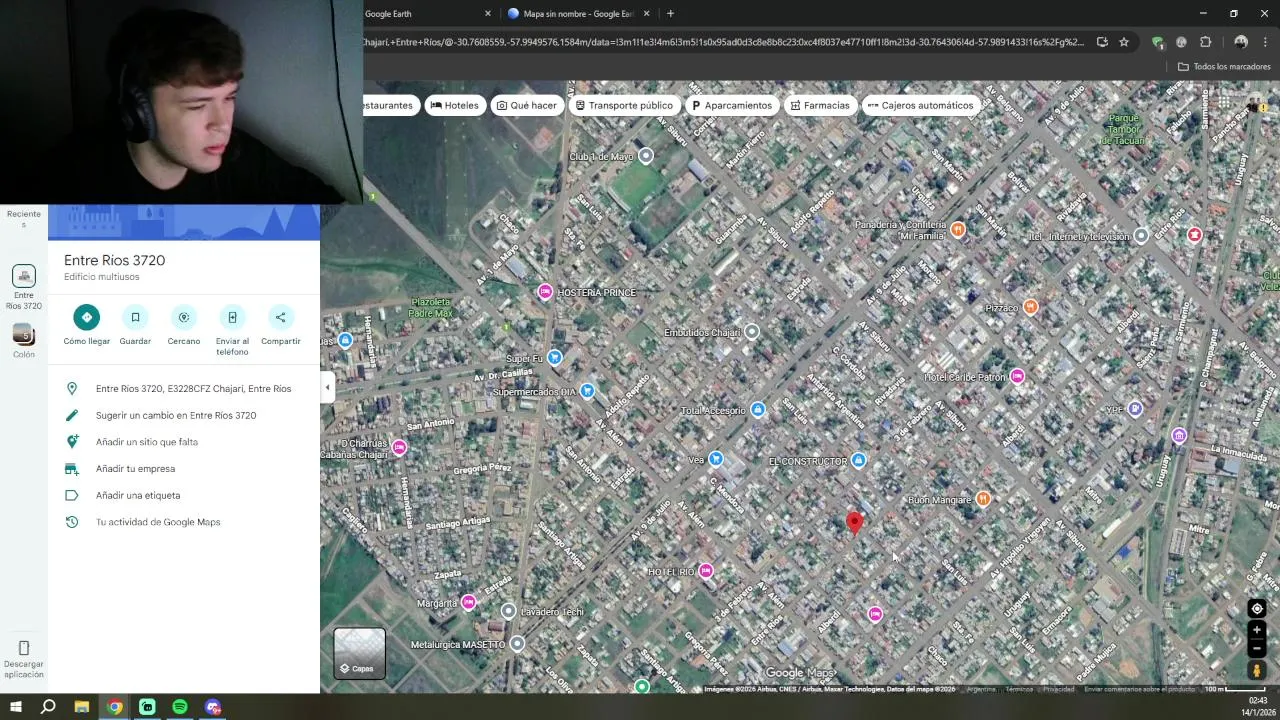Click HOSTERIA PRINCE hotel marker

[x=545, y=292]
